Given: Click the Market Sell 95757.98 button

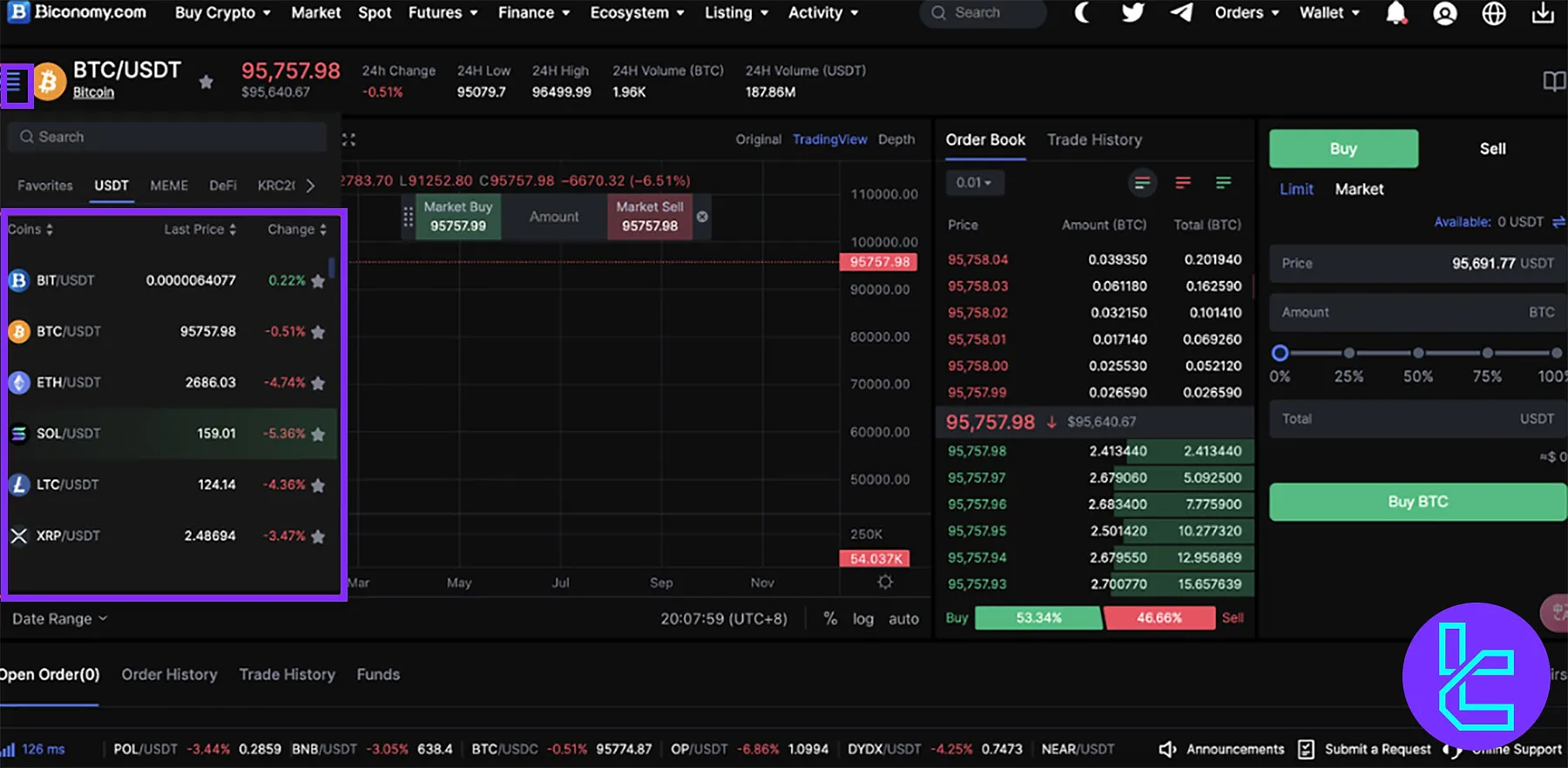Looking at the screenshot, I should tap(649, 217).
